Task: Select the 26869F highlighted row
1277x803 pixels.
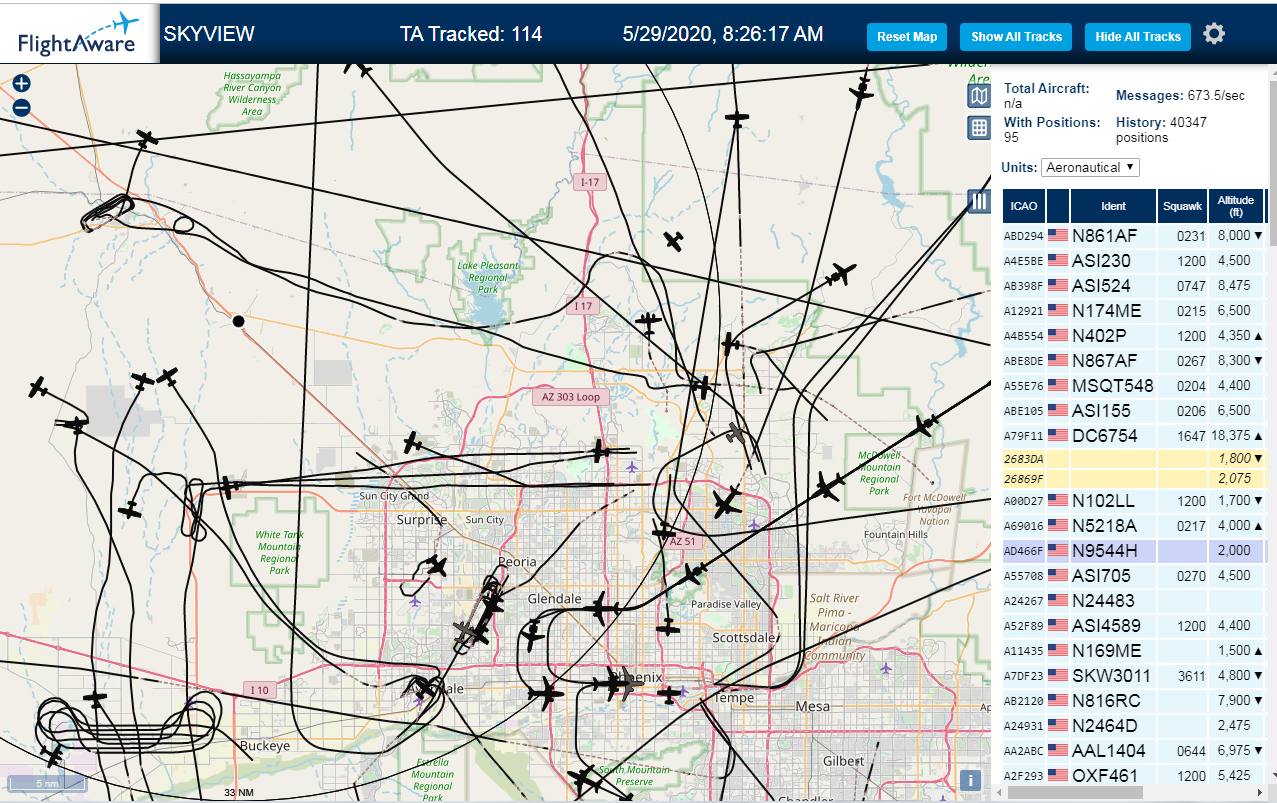Action: point(1134,479)
